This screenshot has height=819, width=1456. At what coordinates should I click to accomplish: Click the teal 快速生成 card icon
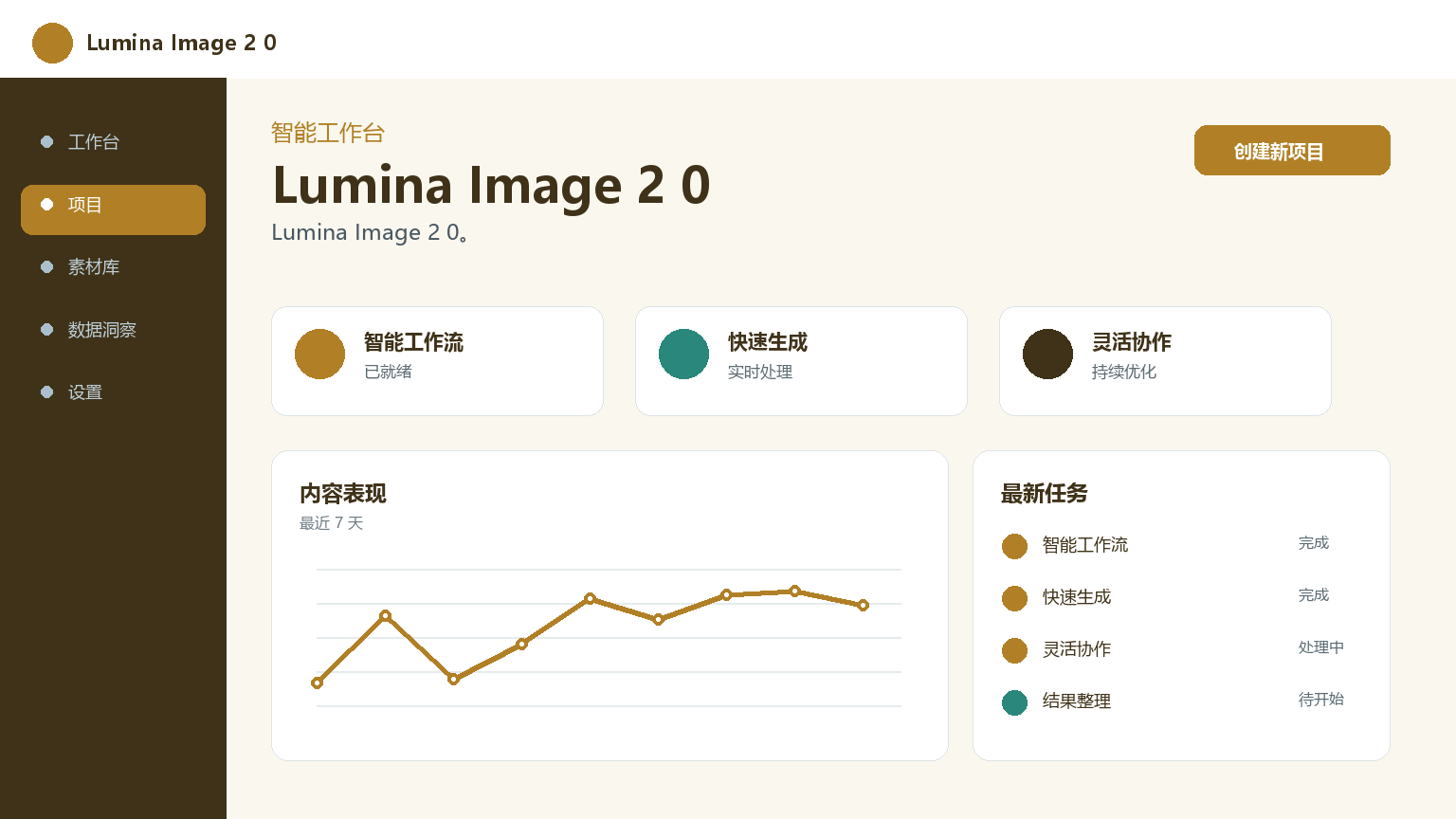tap(683, 354)
